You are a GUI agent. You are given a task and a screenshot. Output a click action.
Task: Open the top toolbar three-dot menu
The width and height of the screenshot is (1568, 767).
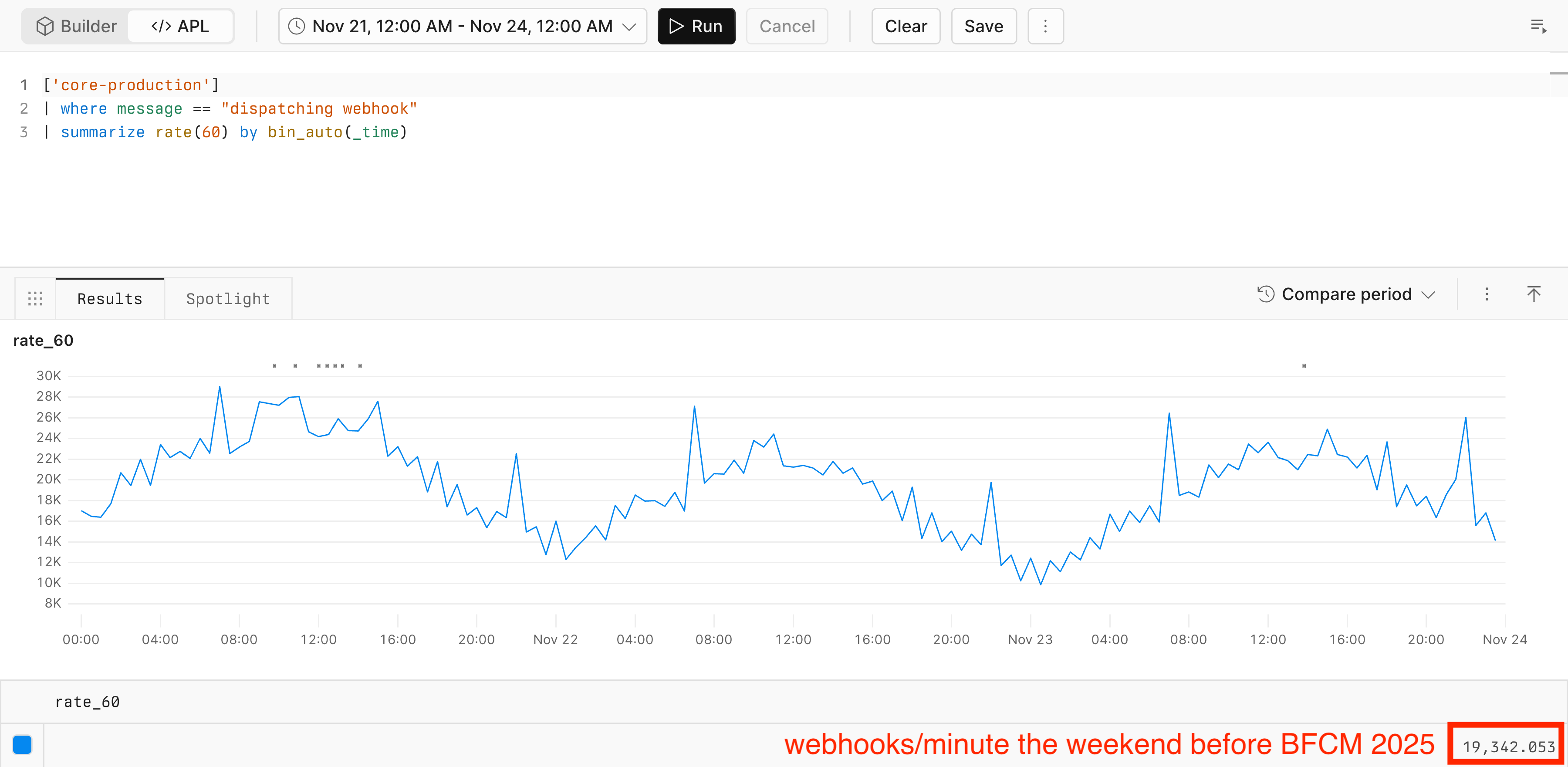(1045, 26)
